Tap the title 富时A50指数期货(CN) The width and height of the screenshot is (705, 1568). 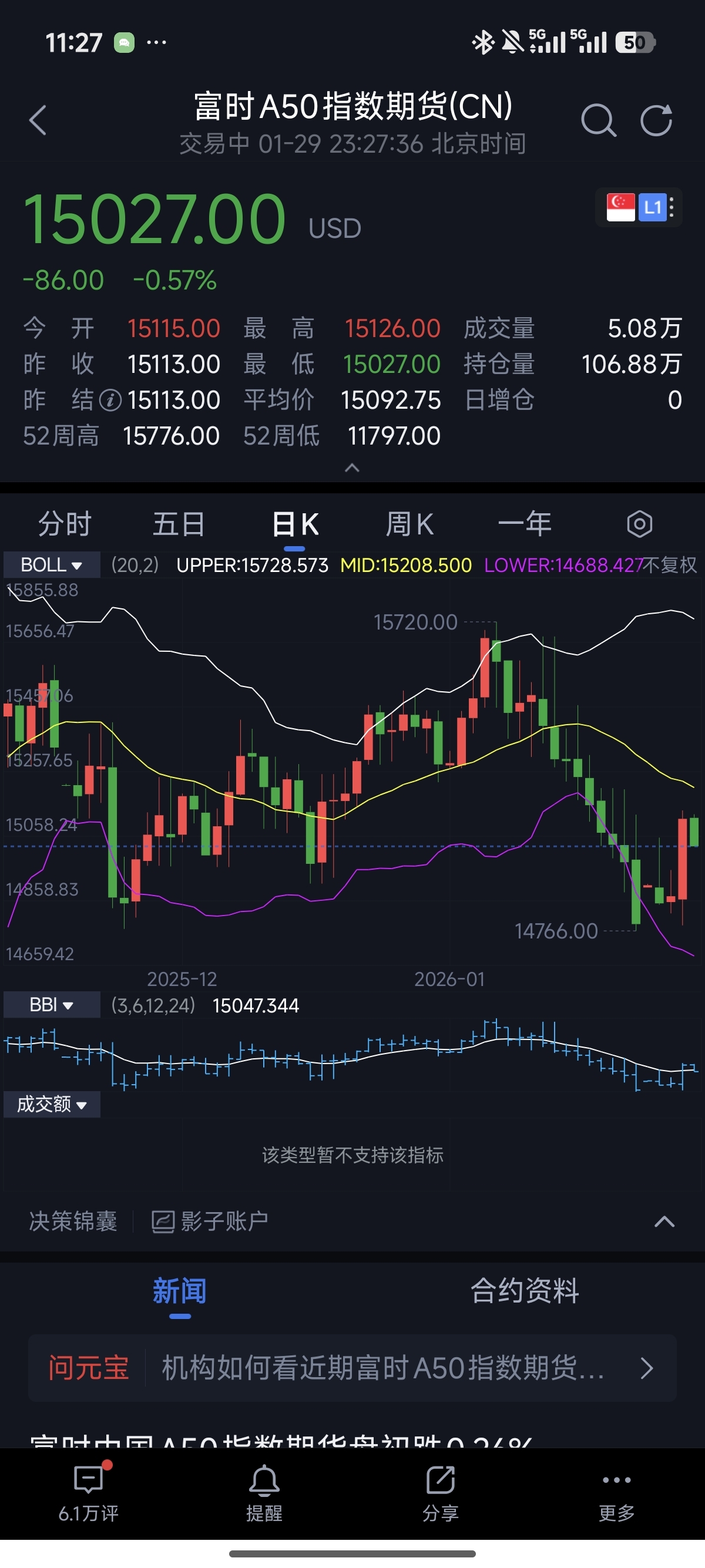[x=353, y=106]
